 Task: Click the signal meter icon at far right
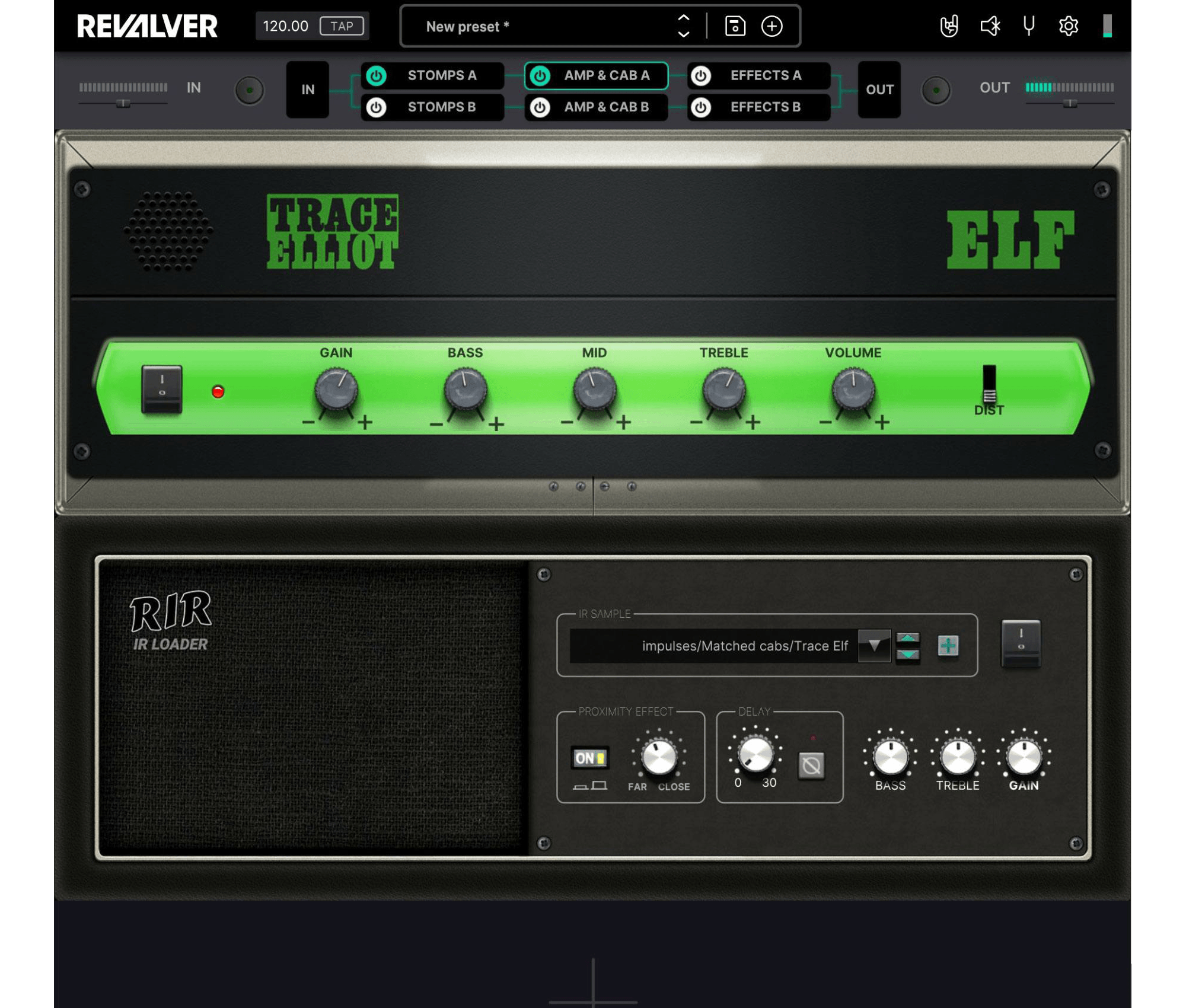(x=1108, y=25)
